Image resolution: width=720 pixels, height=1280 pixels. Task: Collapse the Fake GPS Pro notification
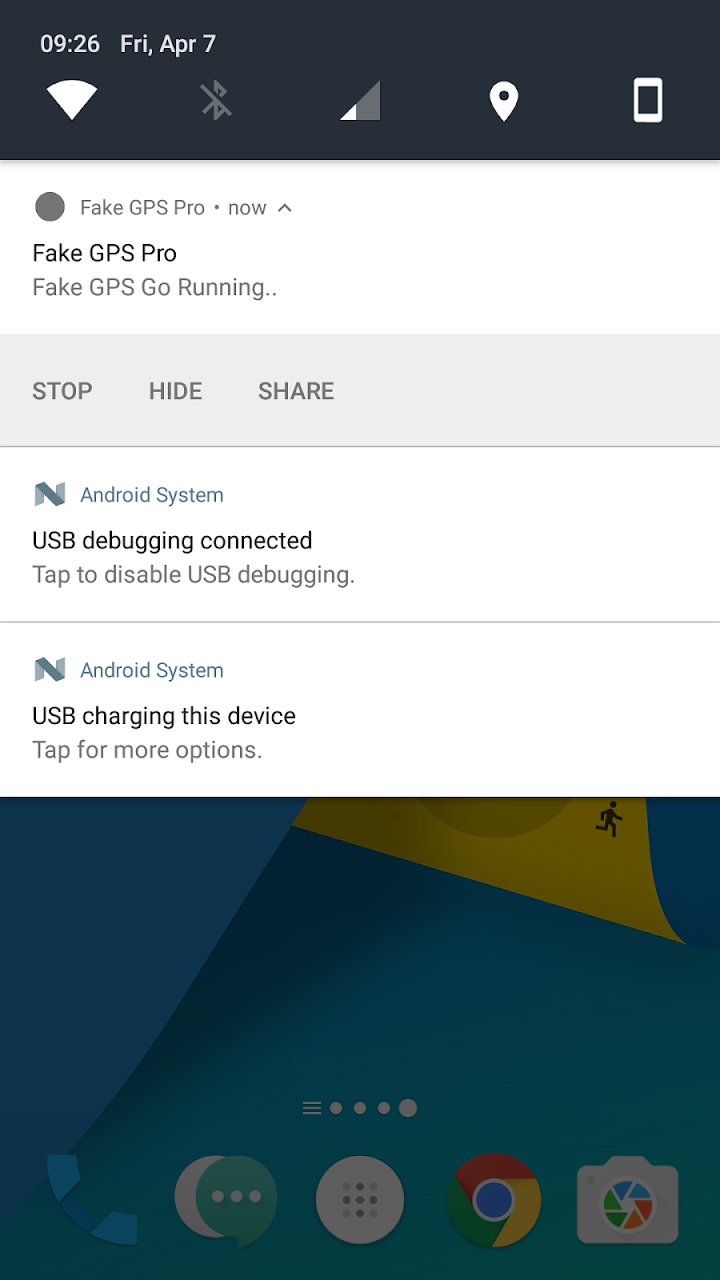(x=285, y=207)
